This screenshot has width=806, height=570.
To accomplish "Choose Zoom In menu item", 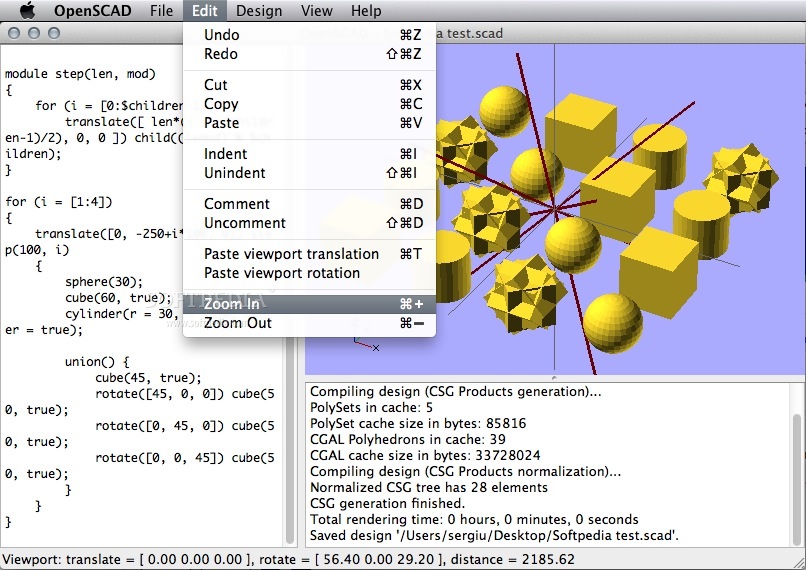I will (x=232, y=304).
